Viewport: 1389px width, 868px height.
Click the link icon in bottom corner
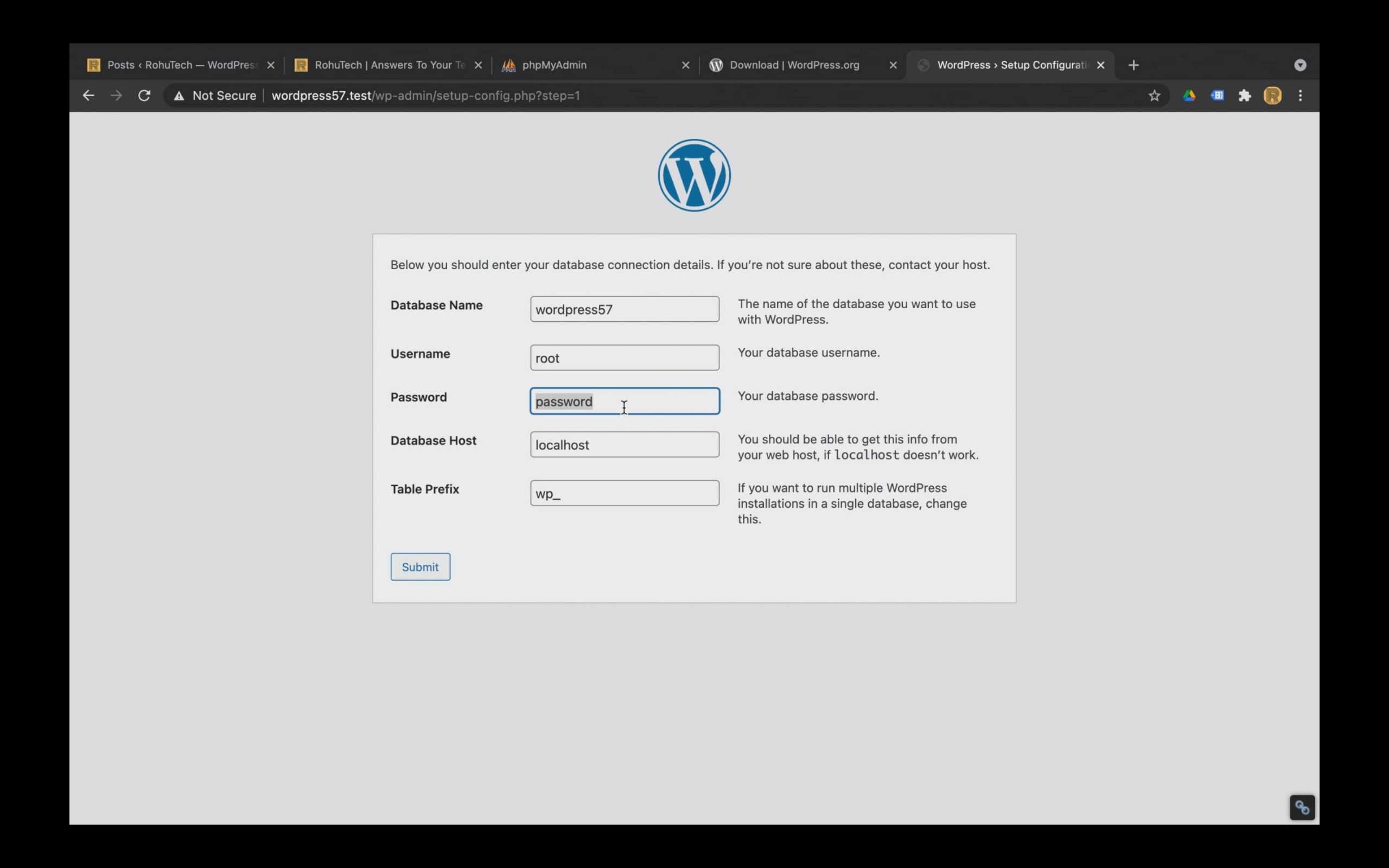(1302, 808)
